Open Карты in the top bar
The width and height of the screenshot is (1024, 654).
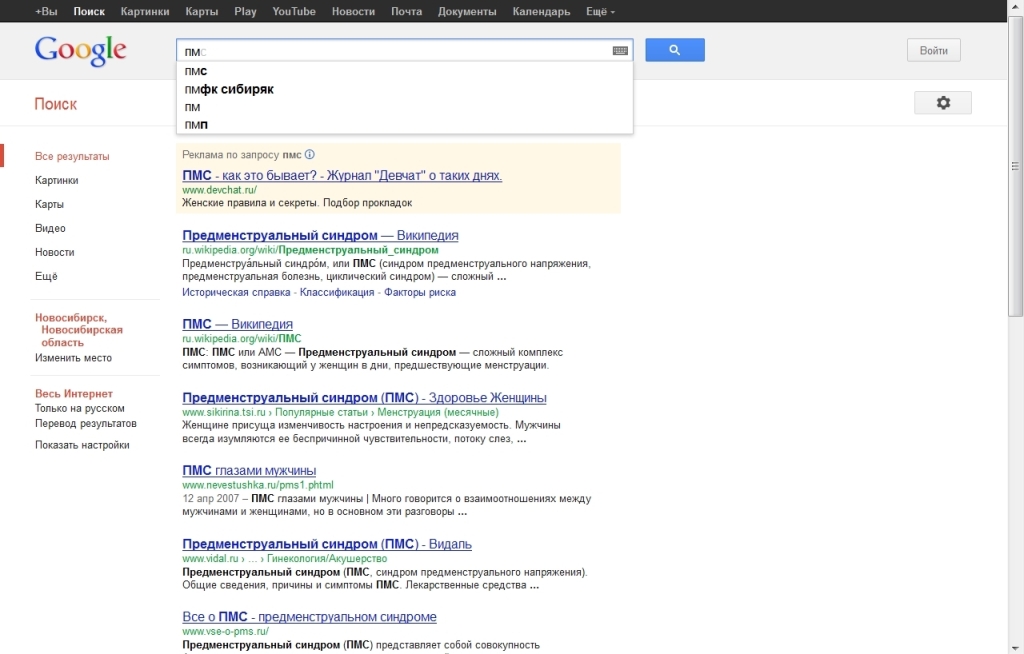[201, 11]
